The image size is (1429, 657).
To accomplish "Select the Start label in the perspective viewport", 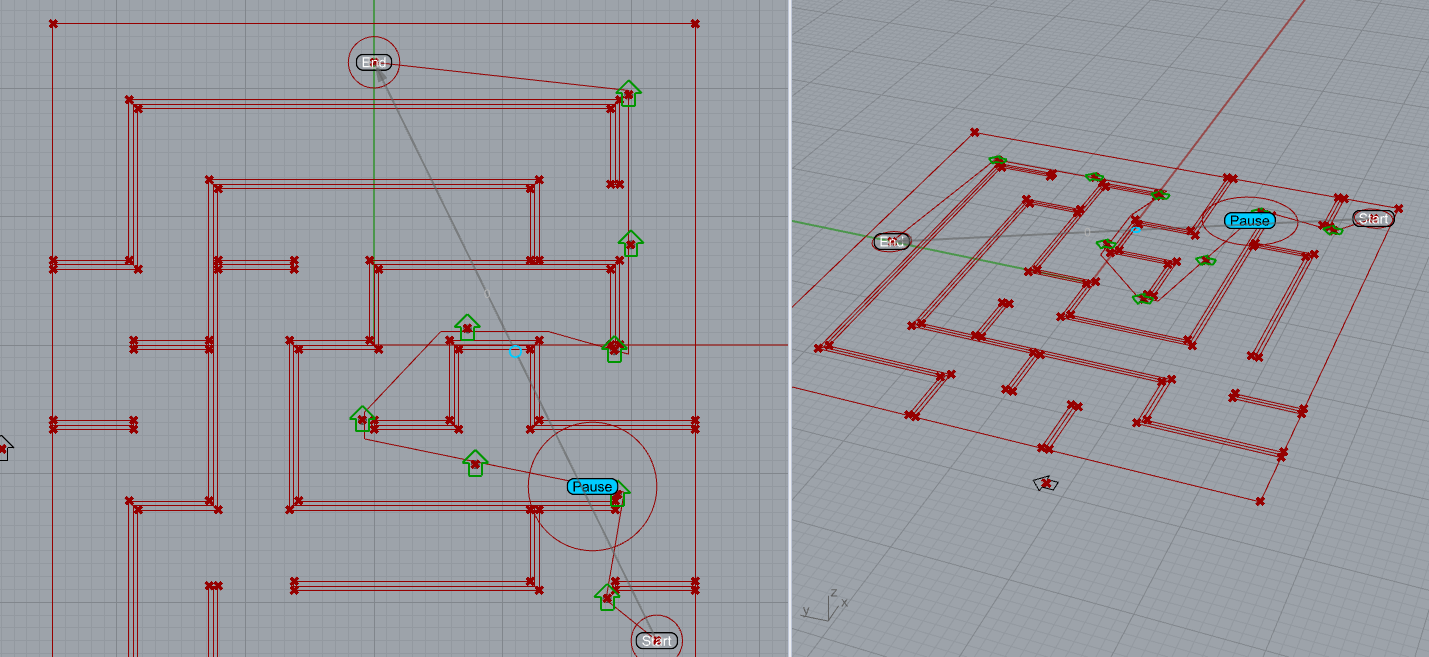I will [1373, 218].
